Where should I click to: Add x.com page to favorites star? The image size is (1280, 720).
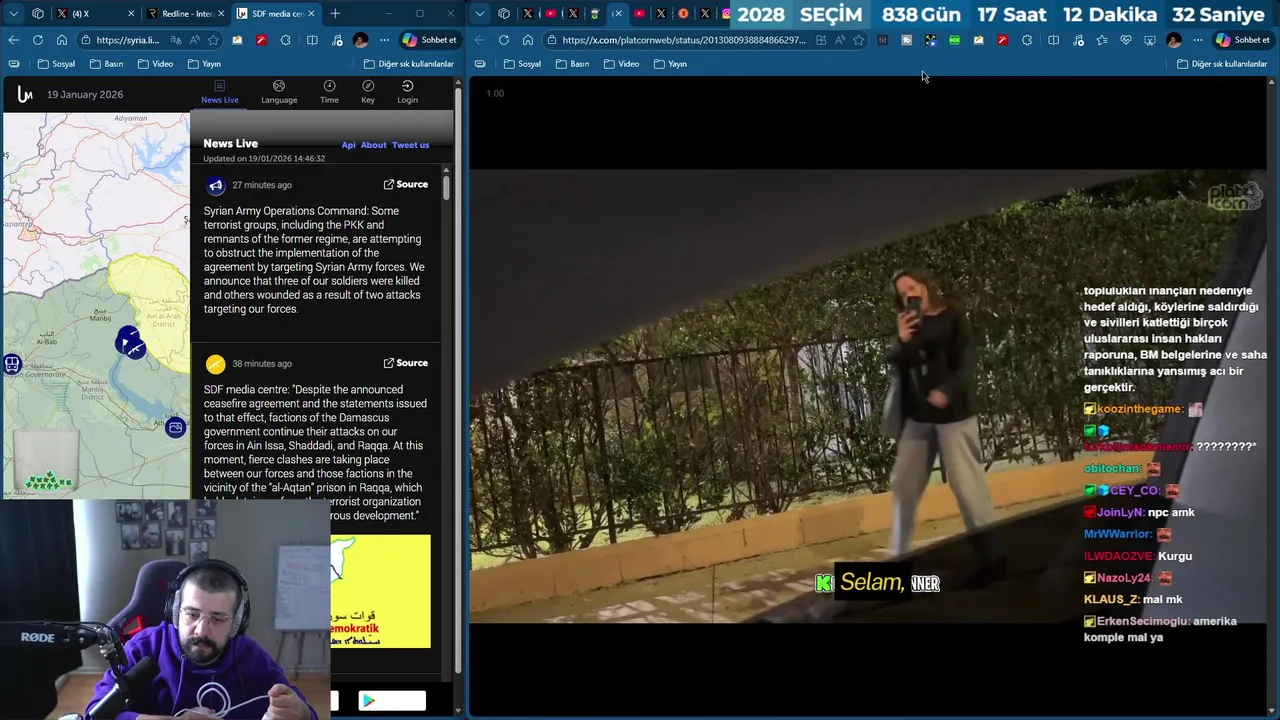[x=858, y=40]
